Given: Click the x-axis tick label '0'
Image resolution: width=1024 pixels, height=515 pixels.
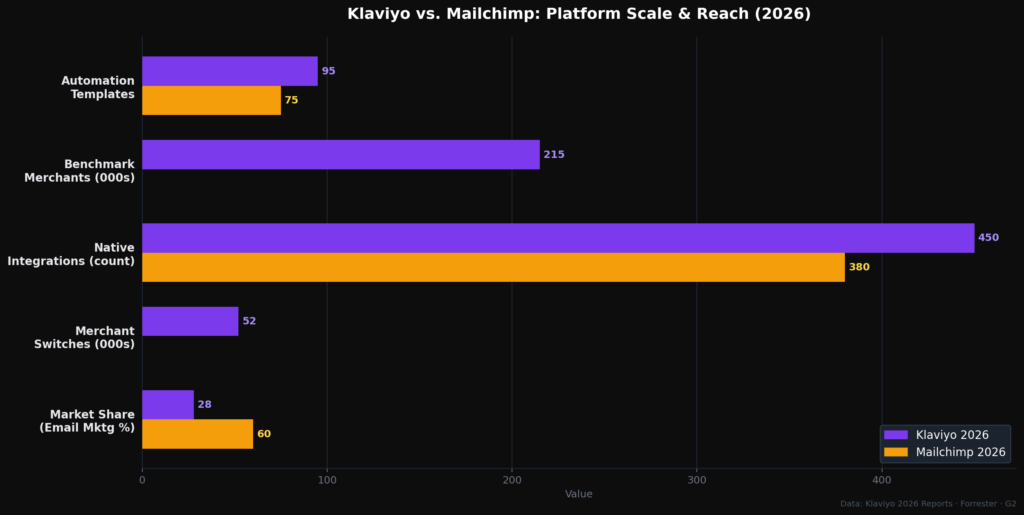Looking at the screenshot, I should [x=142, y=480].
